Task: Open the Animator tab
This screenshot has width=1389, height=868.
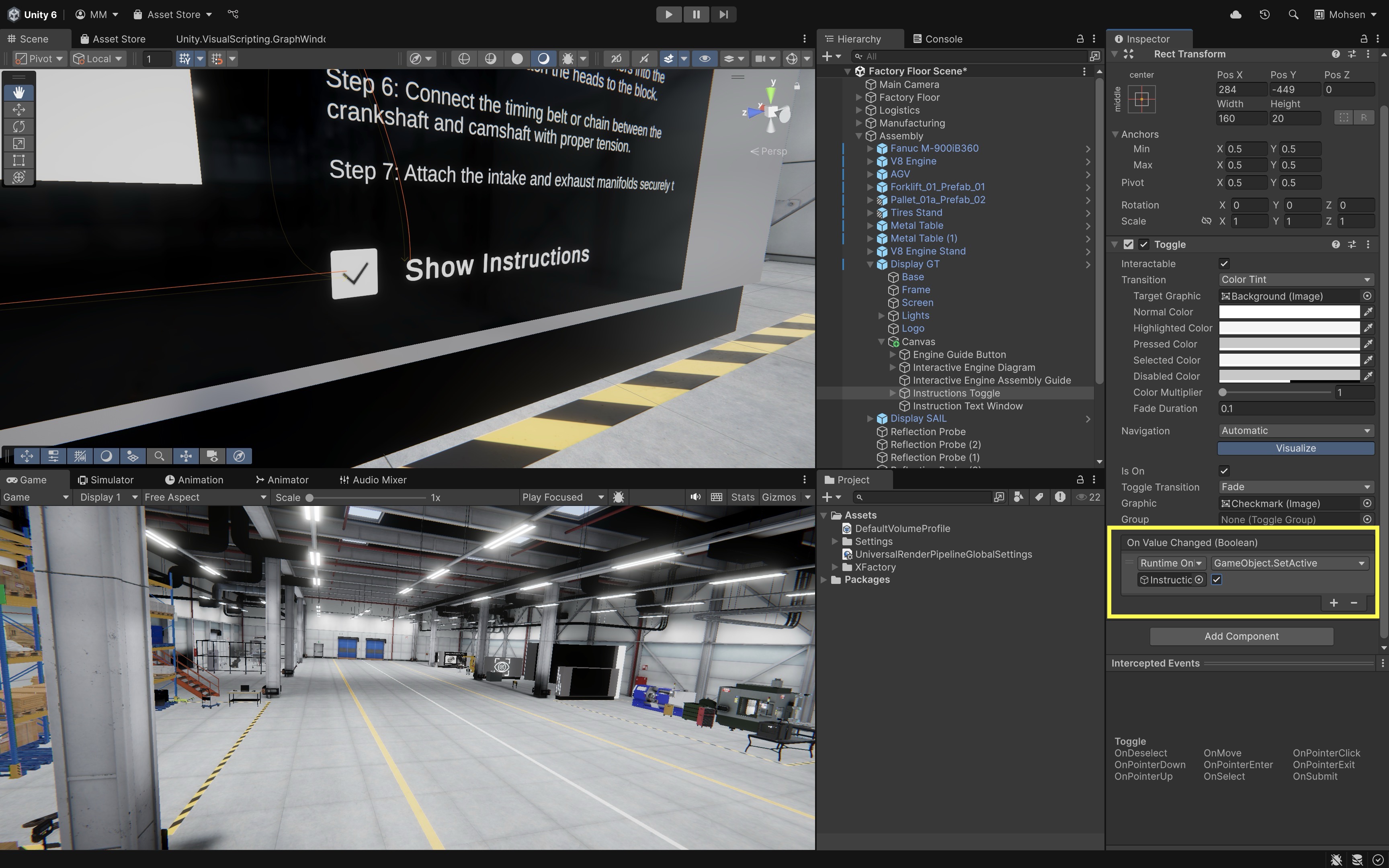Action: tap(282, 480)
